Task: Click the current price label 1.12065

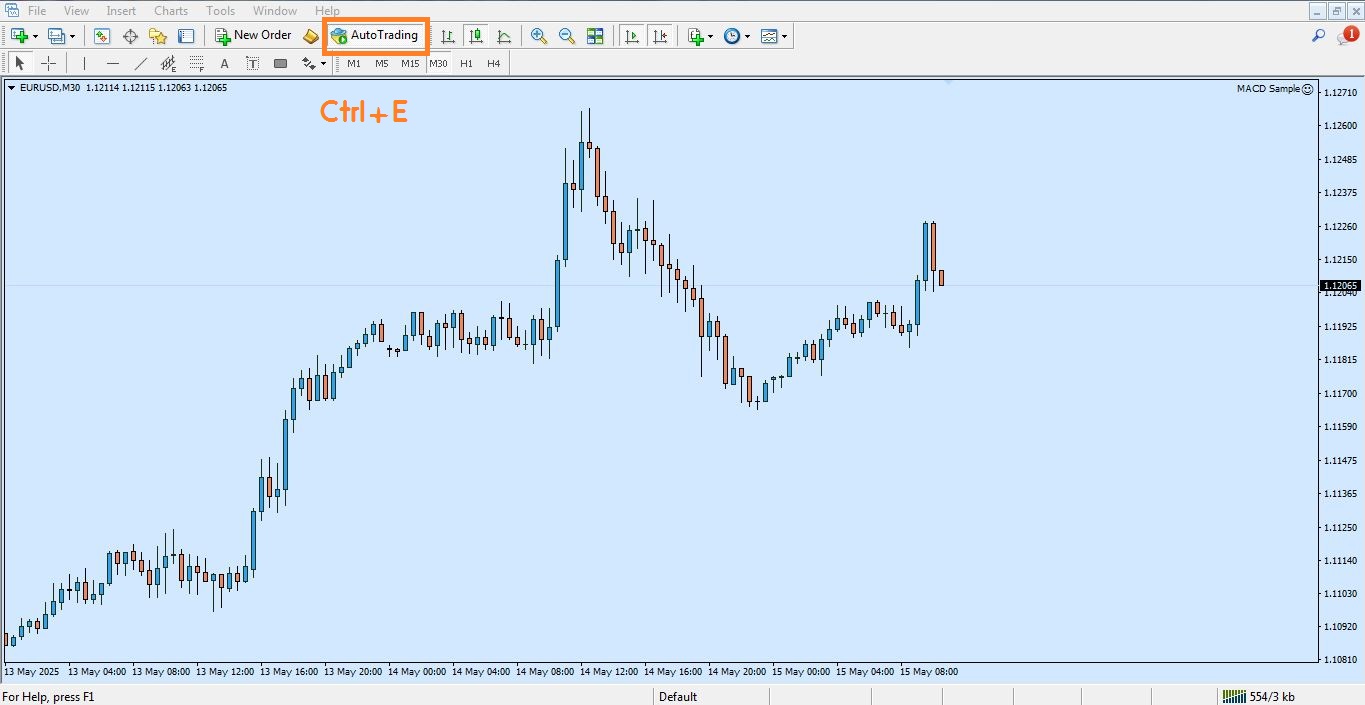Action: tap(1340, 285)
